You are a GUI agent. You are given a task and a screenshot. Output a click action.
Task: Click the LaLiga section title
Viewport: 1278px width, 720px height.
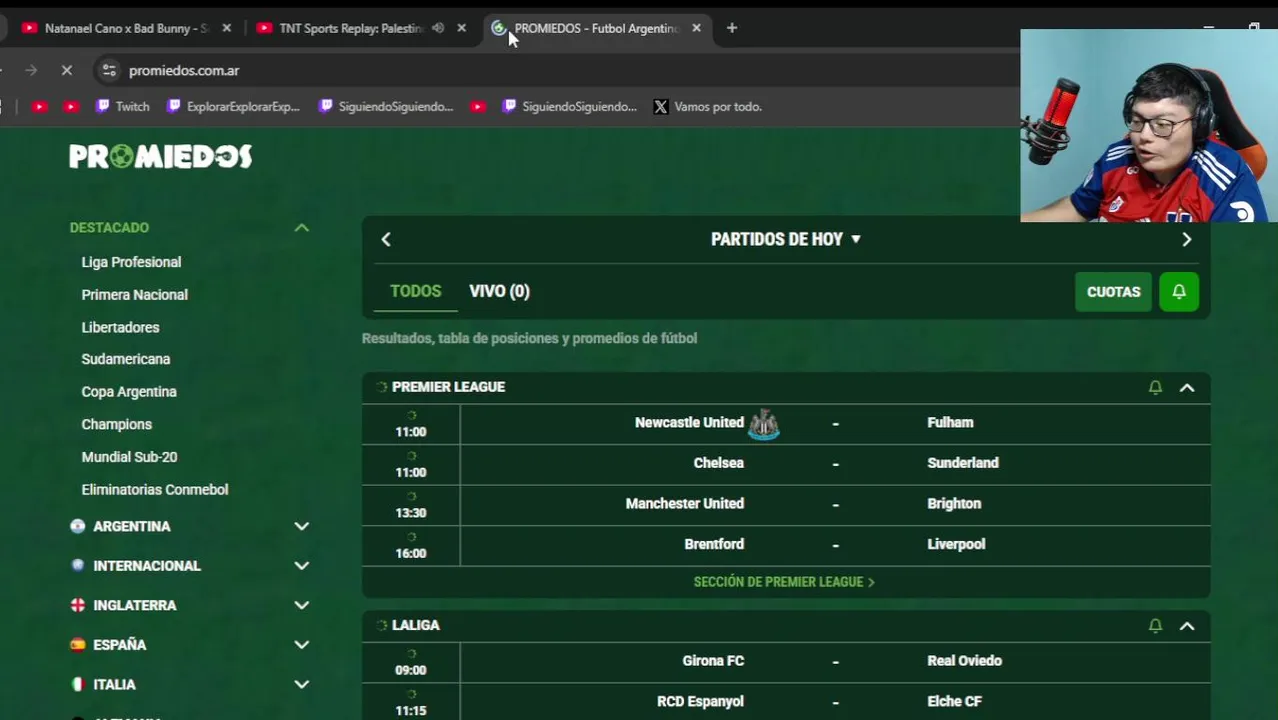click(415, 625)
